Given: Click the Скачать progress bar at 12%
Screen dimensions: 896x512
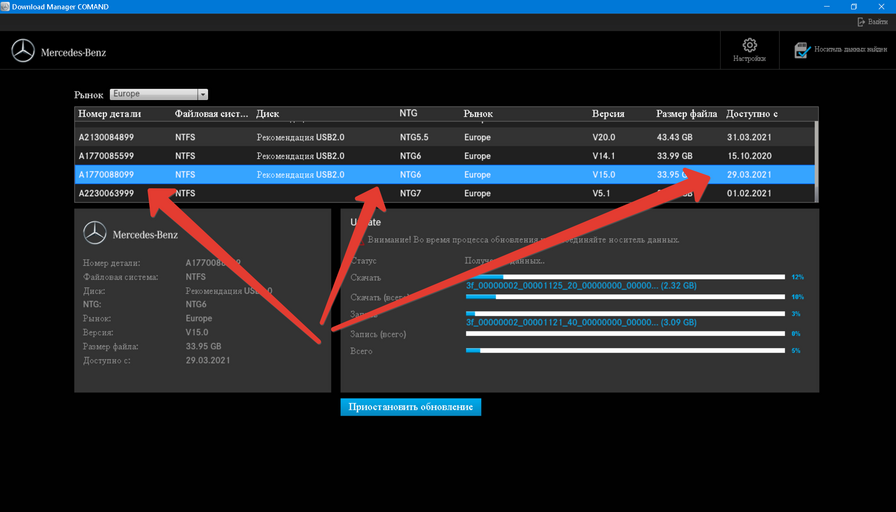Looking at the screenshot, I should [625, 277].
